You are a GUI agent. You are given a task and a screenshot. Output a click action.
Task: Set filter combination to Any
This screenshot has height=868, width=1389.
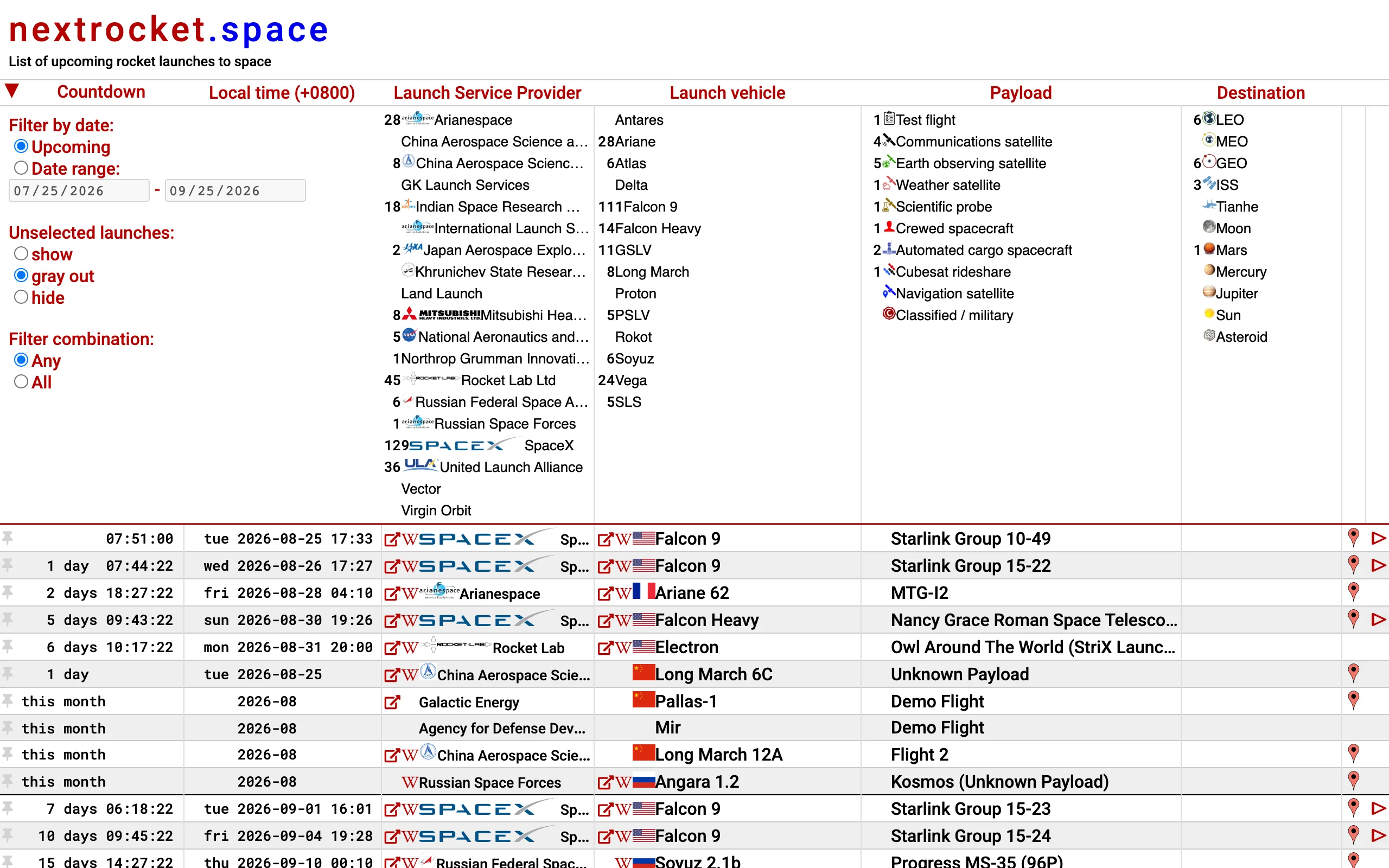[x=21, y=360]
